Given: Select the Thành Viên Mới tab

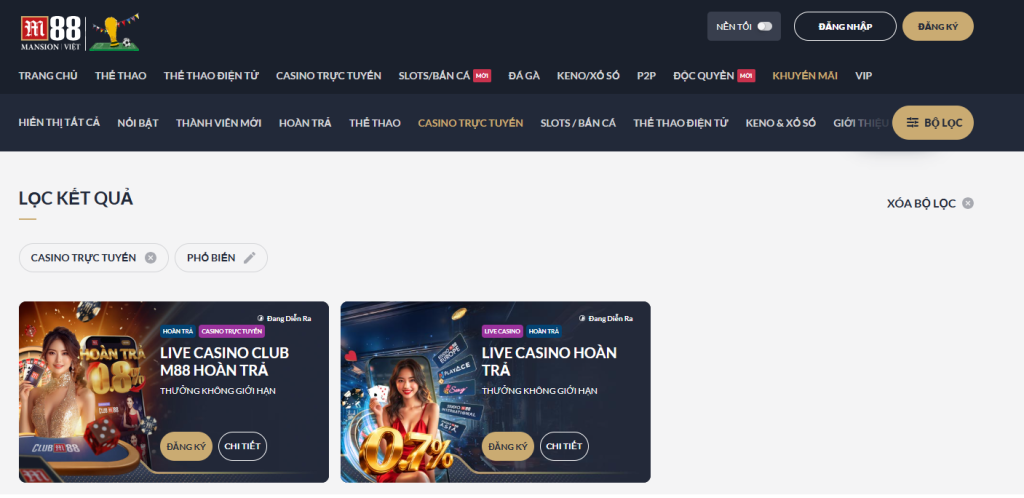Looking at the screenshot, I should 219,123.
